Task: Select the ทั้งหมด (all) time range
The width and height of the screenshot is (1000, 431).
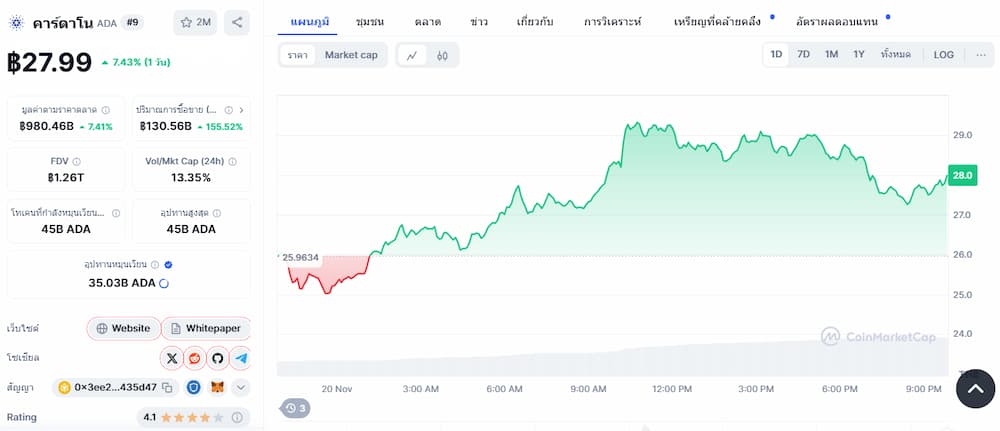Action: (x=895, y=55)
